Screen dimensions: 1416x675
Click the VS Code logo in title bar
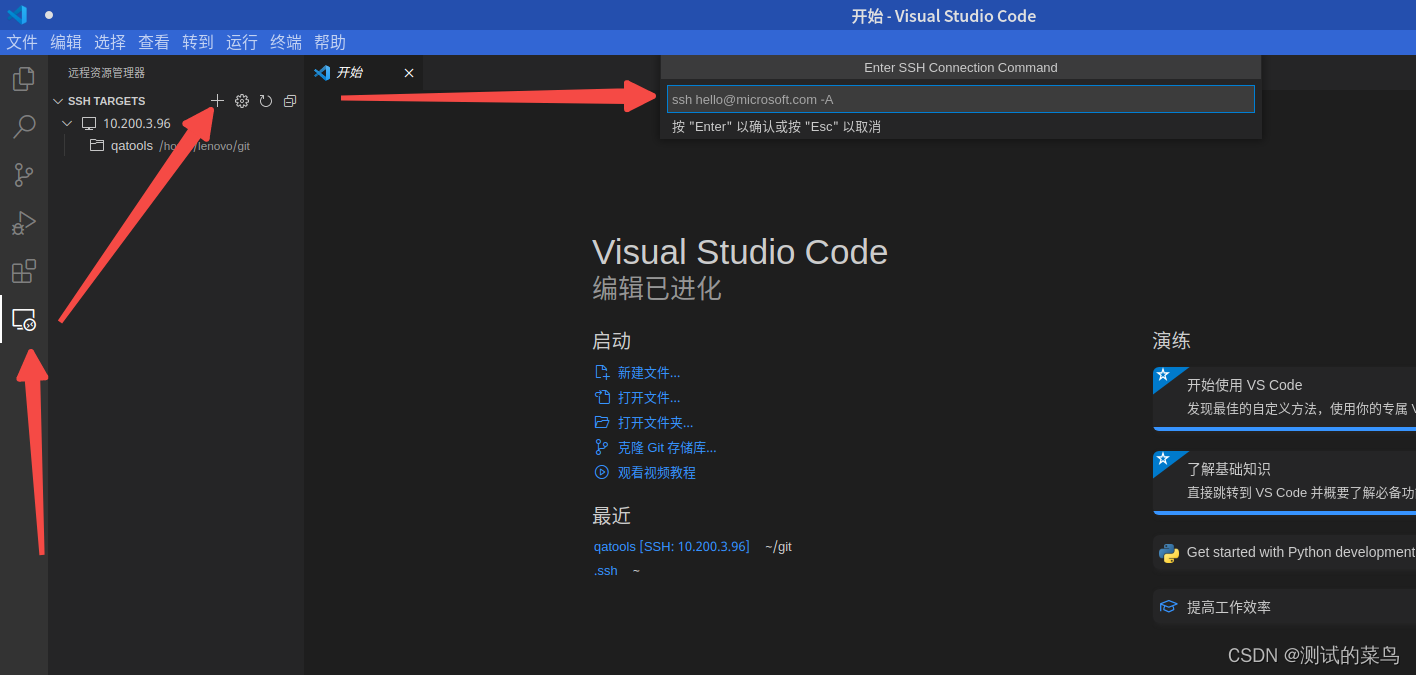[17, 15]
